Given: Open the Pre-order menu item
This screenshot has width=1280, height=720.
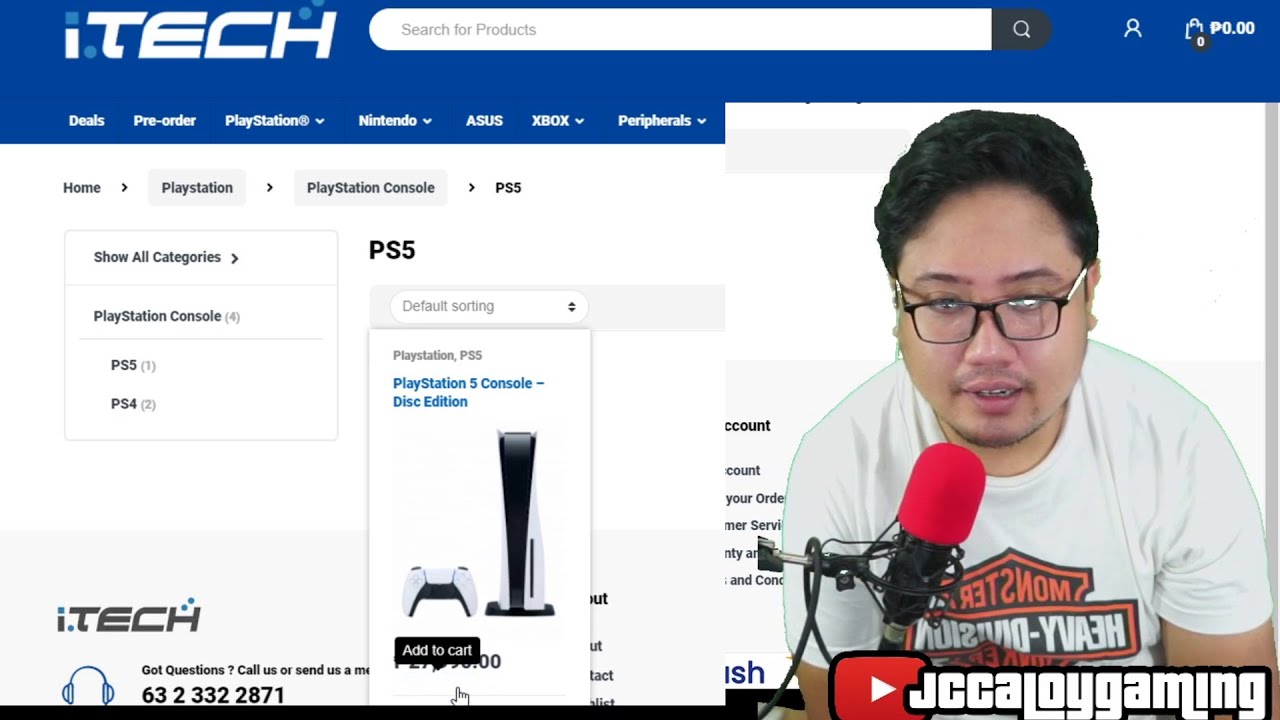Looking at the screenshot, I should (x=164, y=120).
